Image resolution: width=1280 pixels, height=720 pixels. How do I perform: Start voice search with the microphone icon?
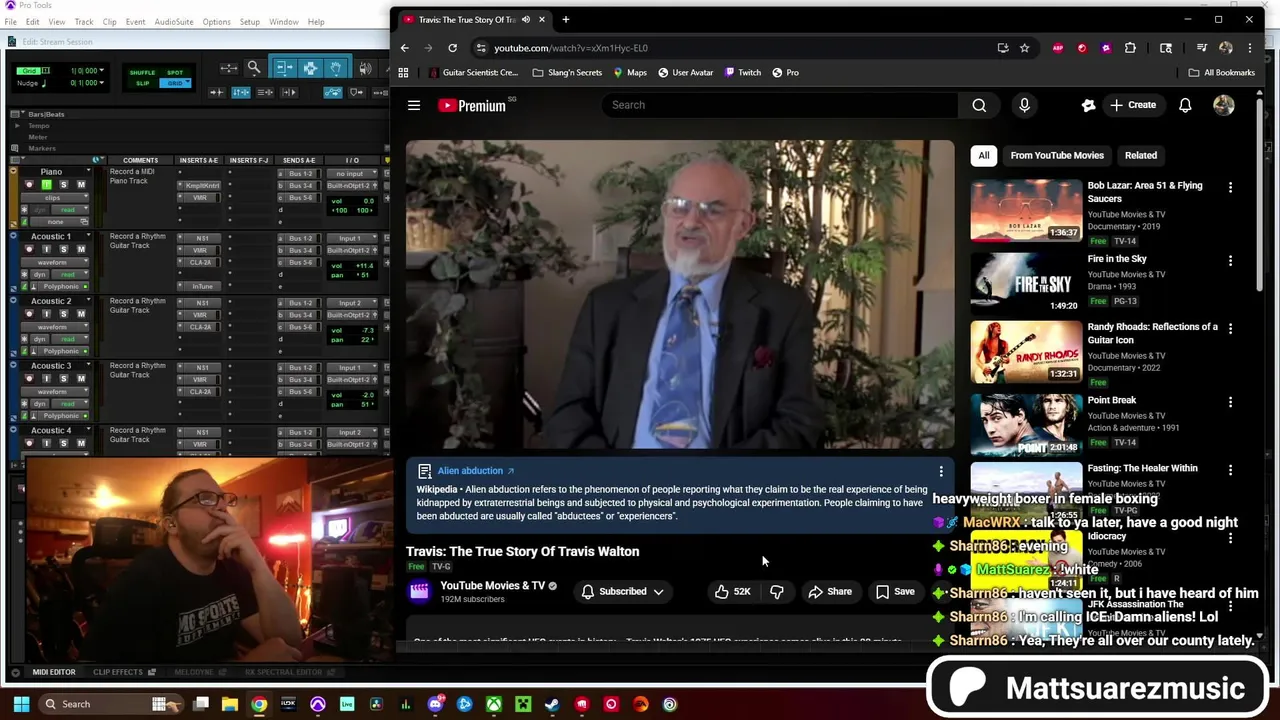1024,105
